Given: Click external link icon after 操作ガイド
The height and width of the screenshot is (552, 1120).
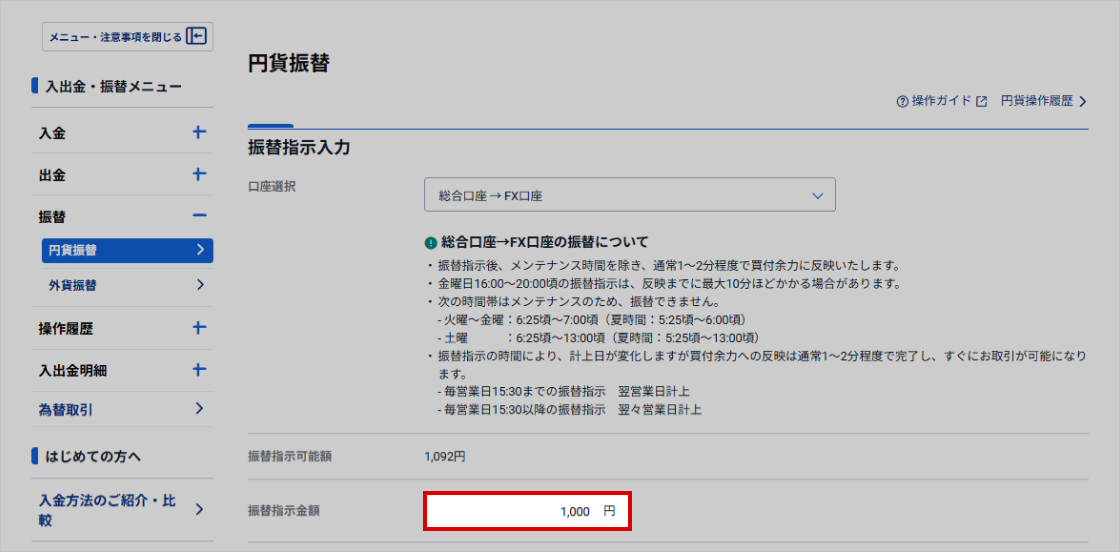Looking at the screenshot, I should [x=981, y=102].
